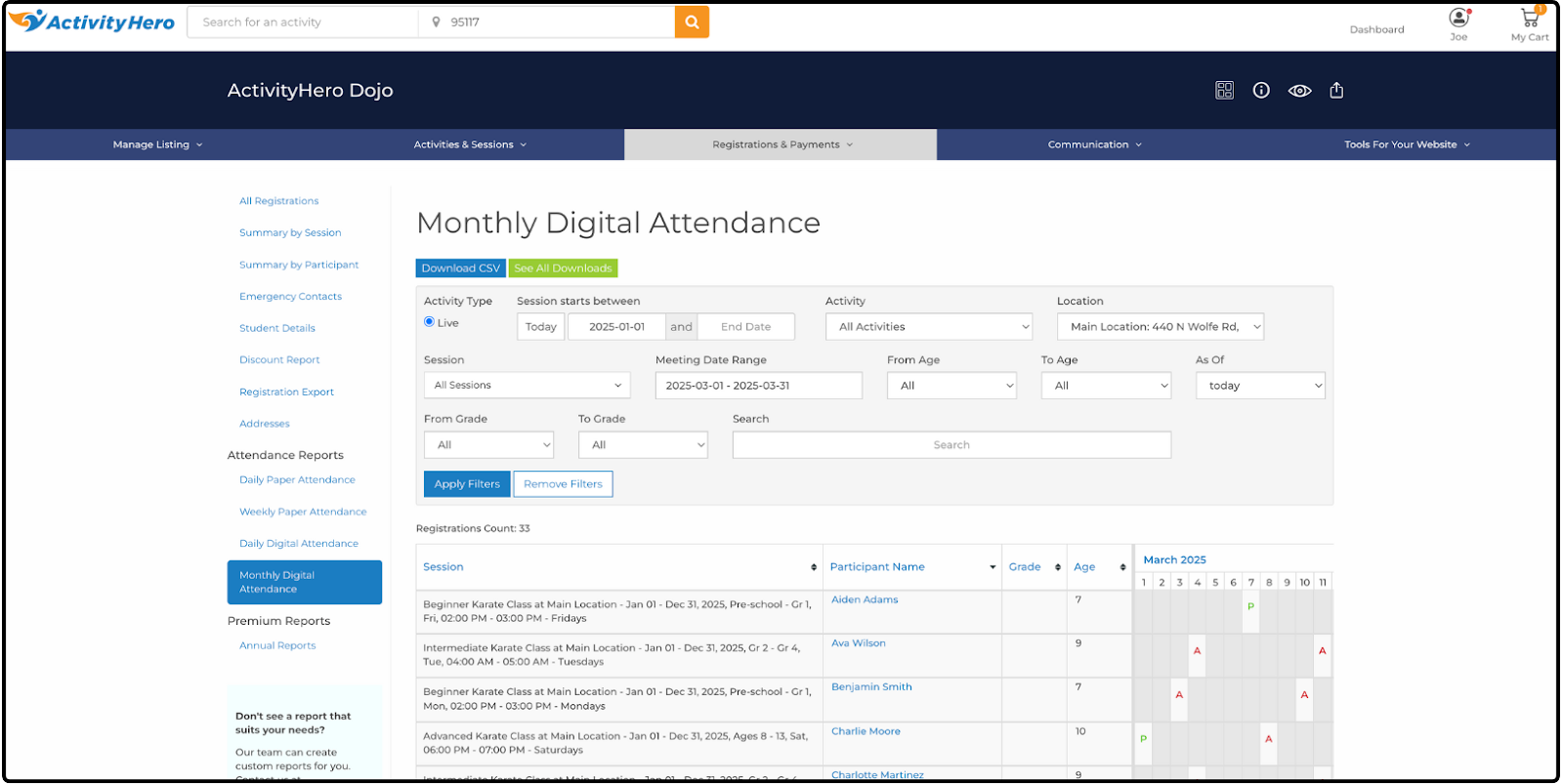The width and height of the screenshot is (1563, 784).
Task: Click the Download CSV button
Action: [x=460, y=268]
